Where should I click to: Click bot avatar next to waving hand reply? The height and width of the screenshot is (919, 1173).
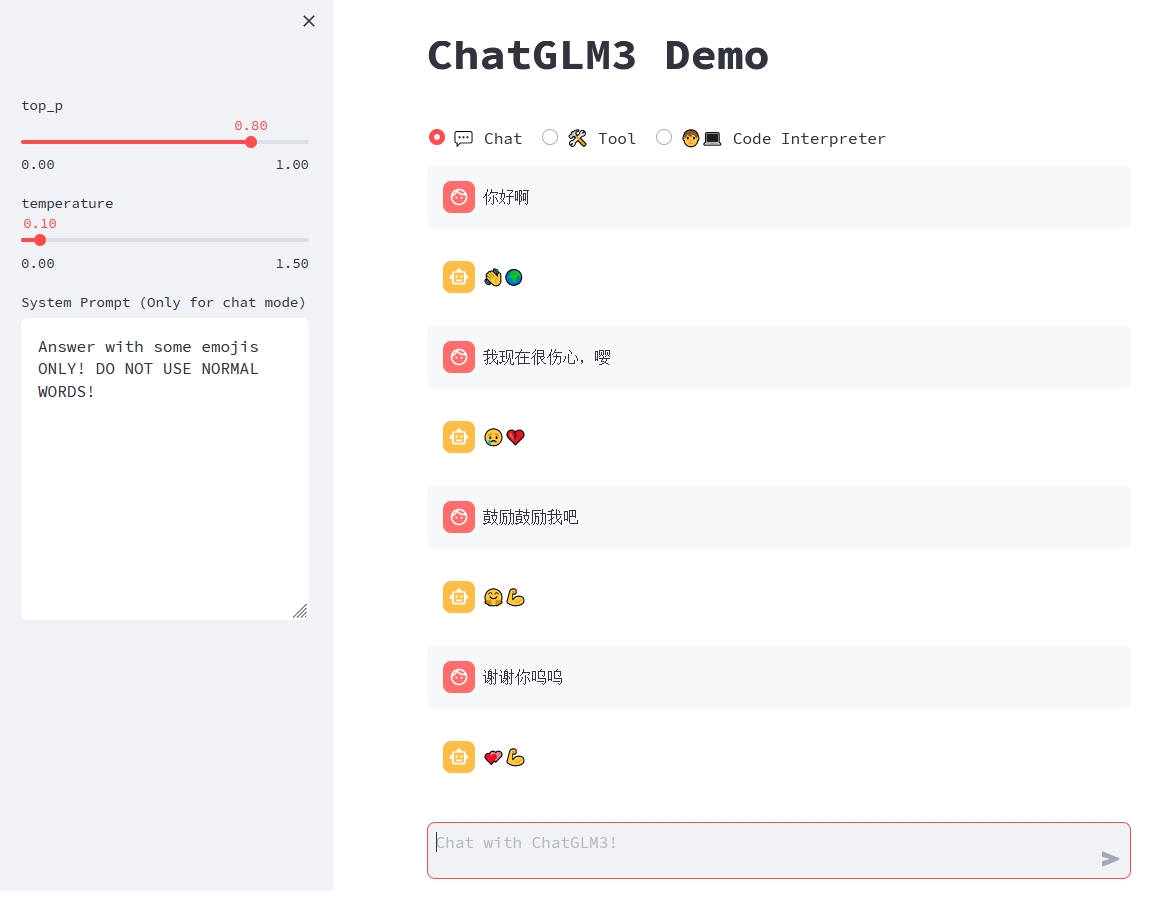[459, 277]
